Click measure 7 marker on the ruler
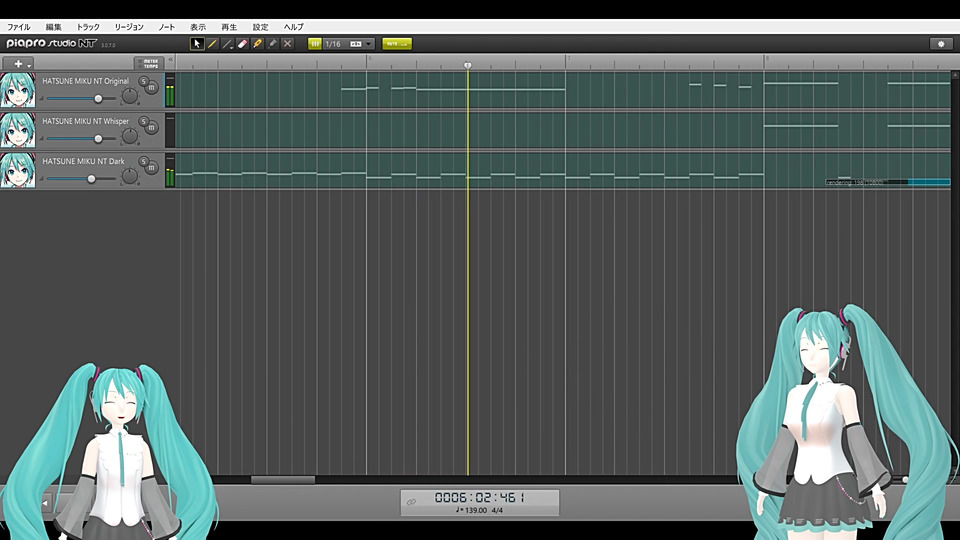The width and height of the screenshot is (960, 540). [x=569, y=59]
